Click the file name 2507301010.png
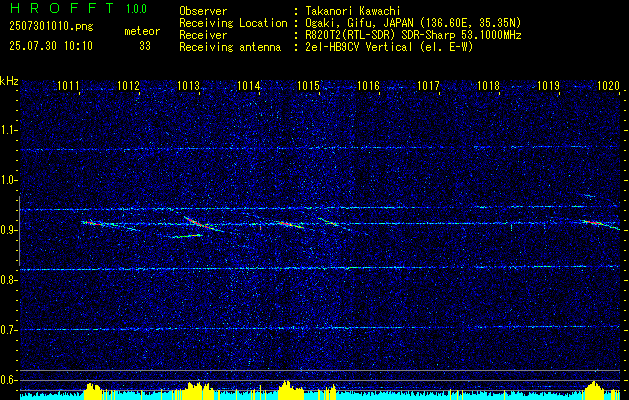The image size is (629, 400). pos(51,27)
